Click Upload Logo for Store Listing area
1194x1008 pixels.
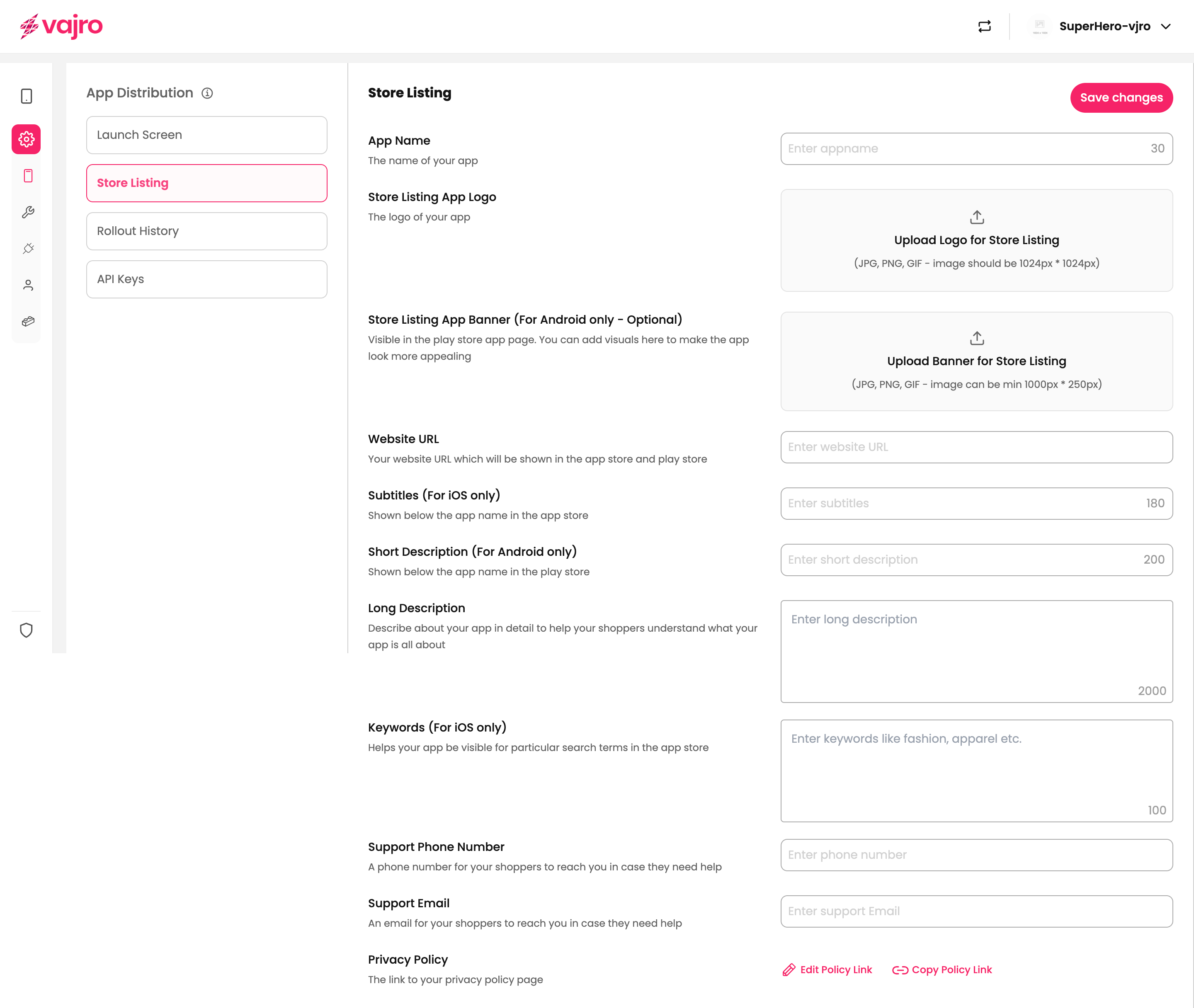point(976,240)
